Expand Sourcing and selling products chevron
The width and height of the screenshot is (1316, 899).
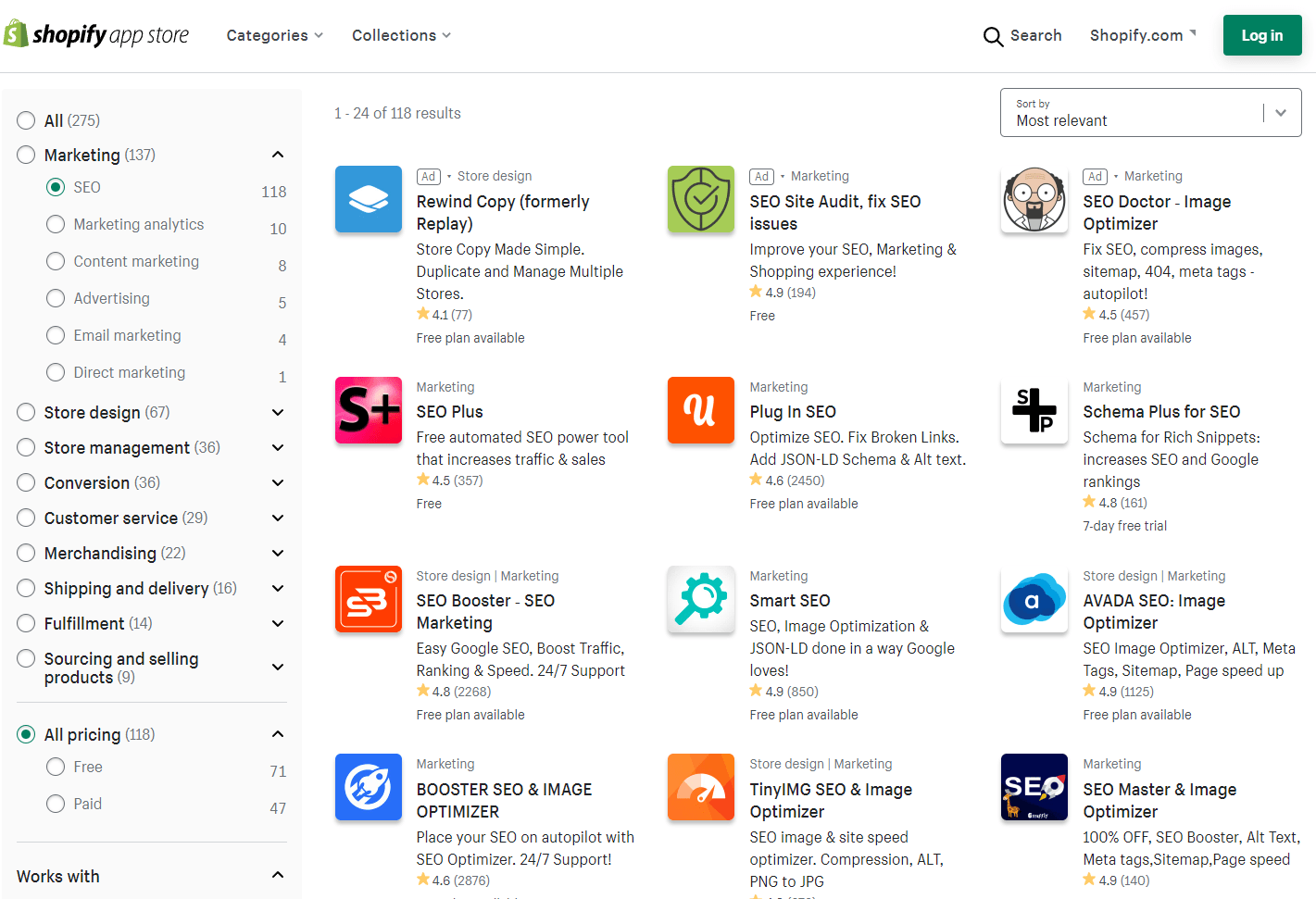pyautogui.click(x=278, y=667)
